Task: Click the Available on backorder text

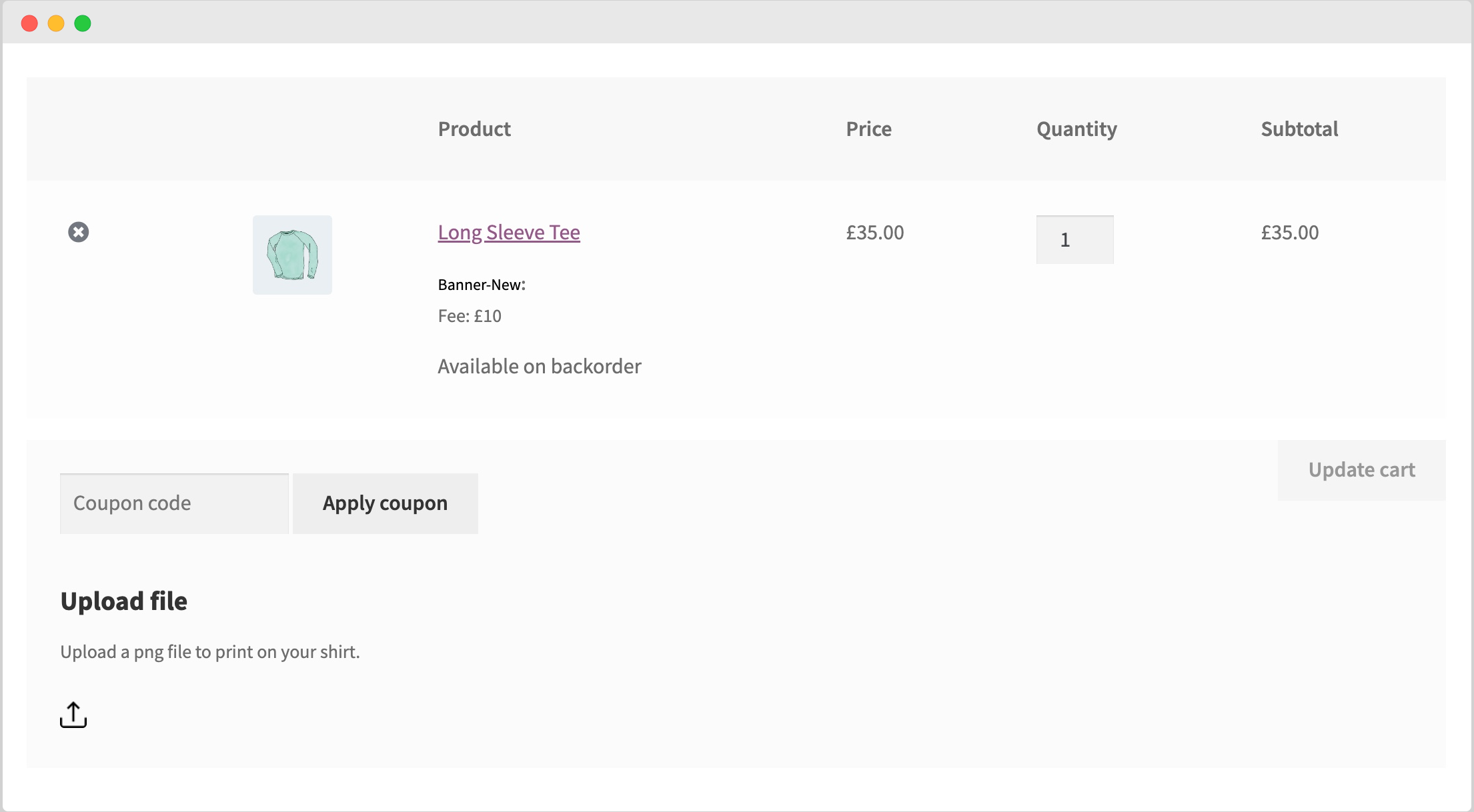Action: pyautogui.click(x=539, y=365)
